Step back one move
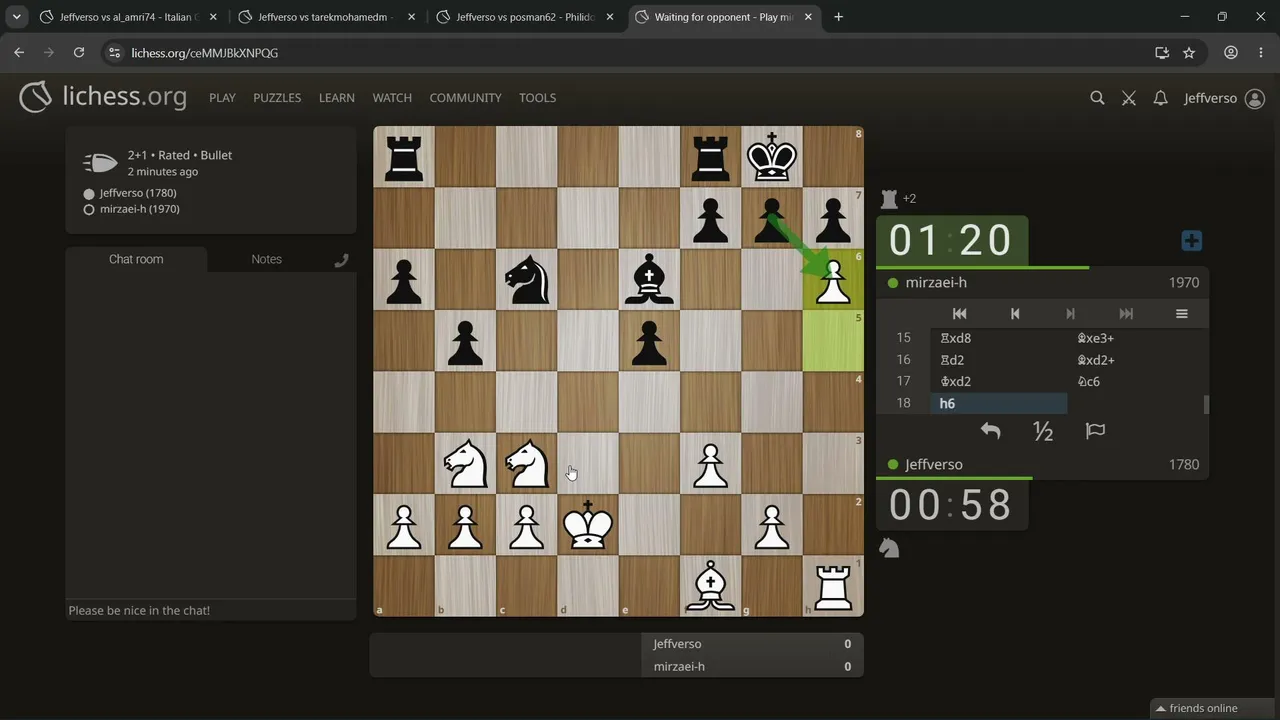The image size is (1280, 720). point(1015,313)
